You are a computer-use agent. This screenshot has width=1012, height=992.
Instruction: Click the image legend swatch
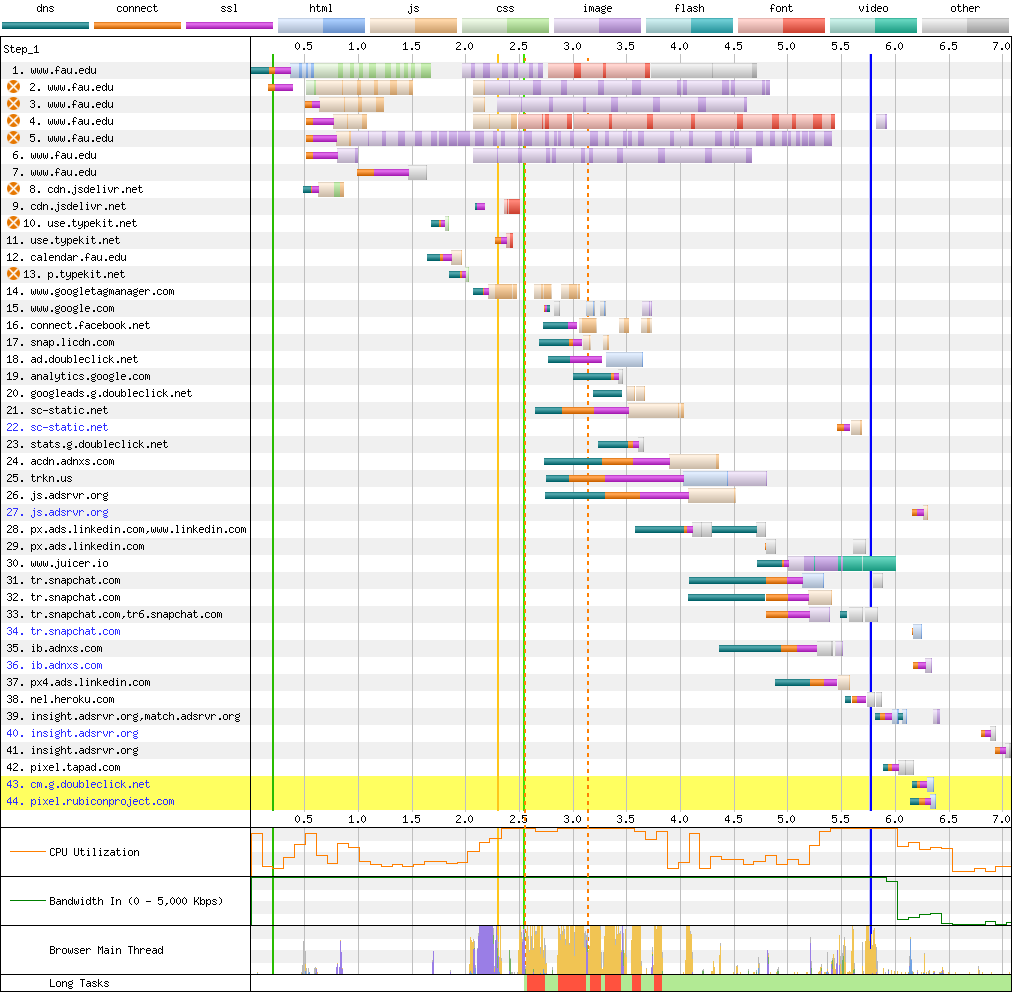[x=598, y=26]
